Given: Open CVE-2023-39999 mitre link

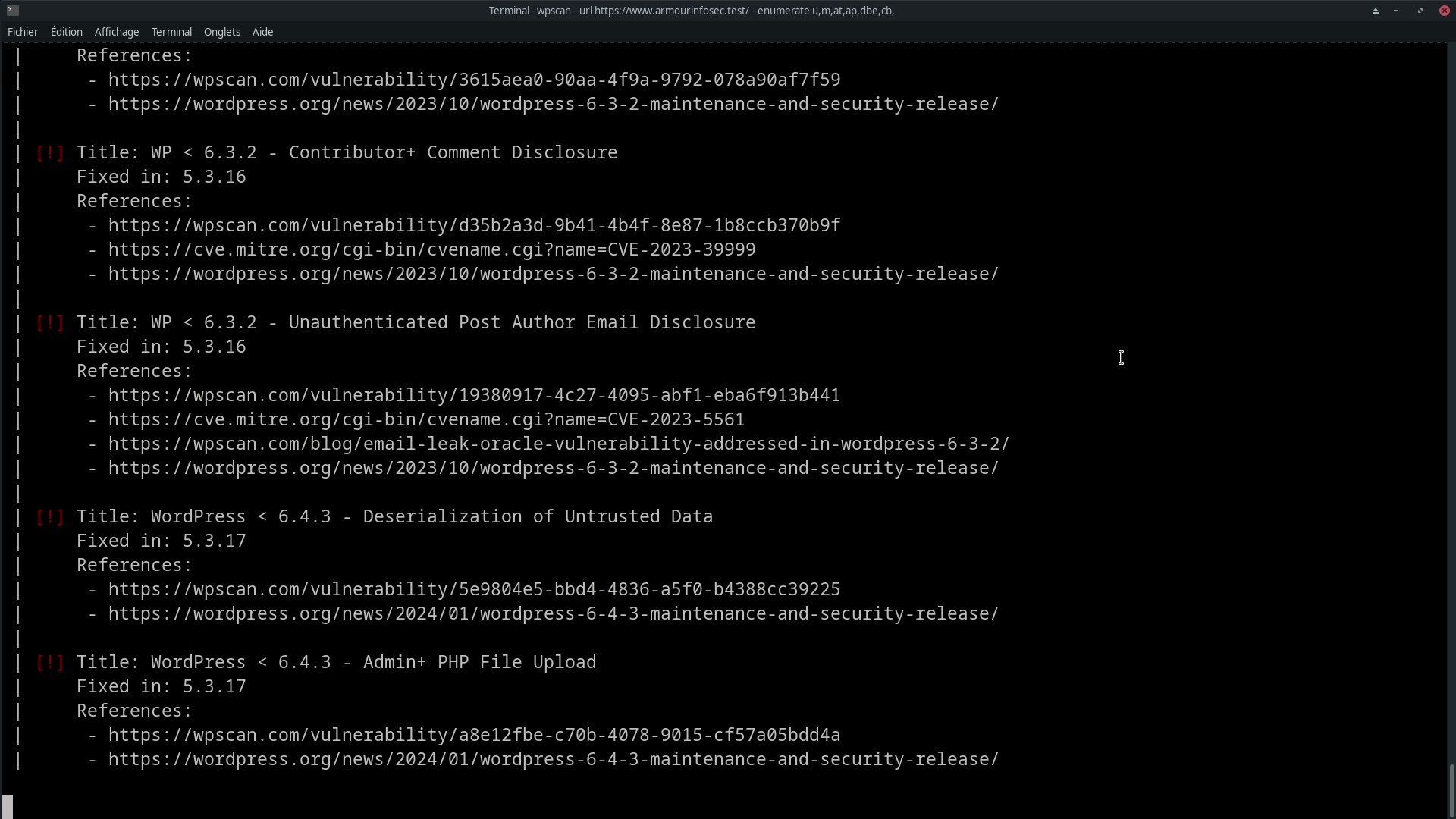Looking at the screenshot, I should (431, 249).
